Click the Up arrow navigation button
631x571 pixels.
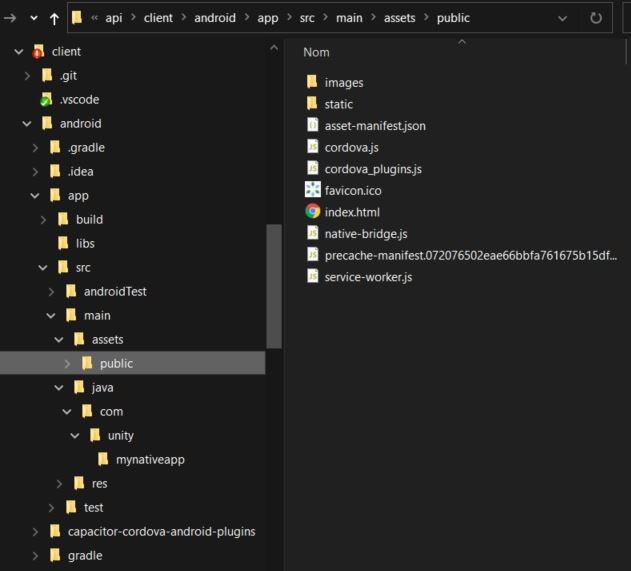pos(54,18)
